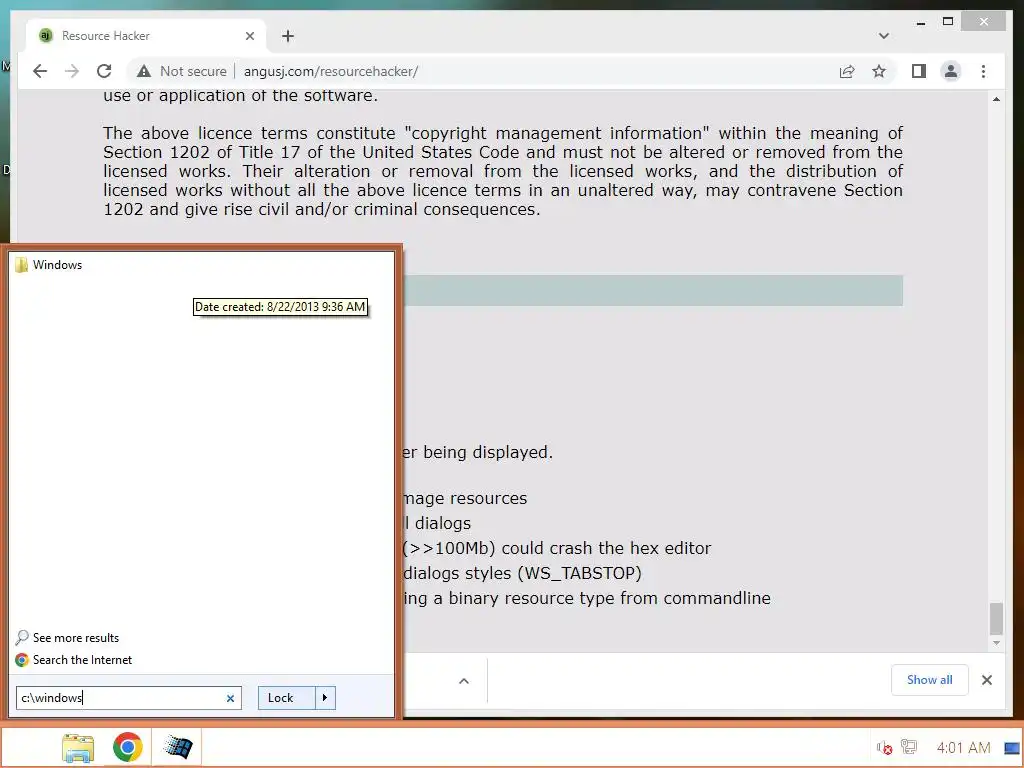The height and width of the screenshot is (768, 1024).
Task: Go forward in Chrome
Action: tap(72, 71)
